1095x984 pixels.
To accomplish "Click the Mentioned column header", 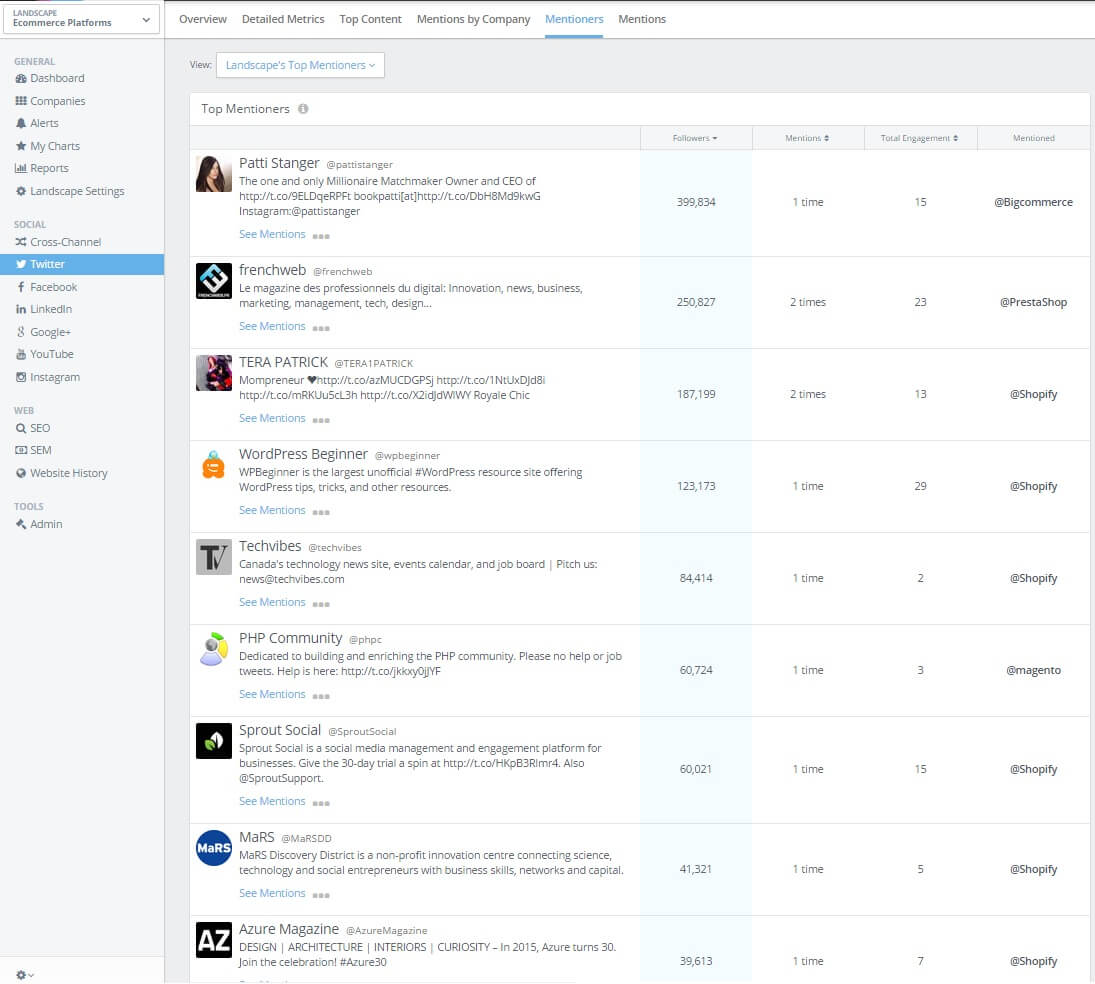I will click(x=1034, y=138).
